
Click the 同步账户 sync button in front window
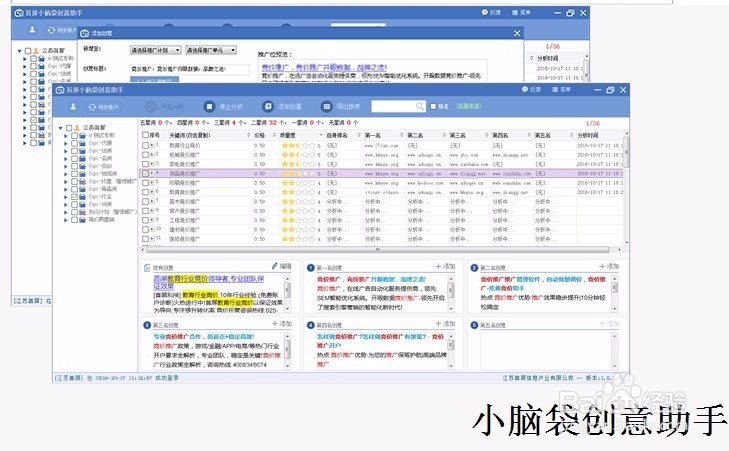[104, 107]
